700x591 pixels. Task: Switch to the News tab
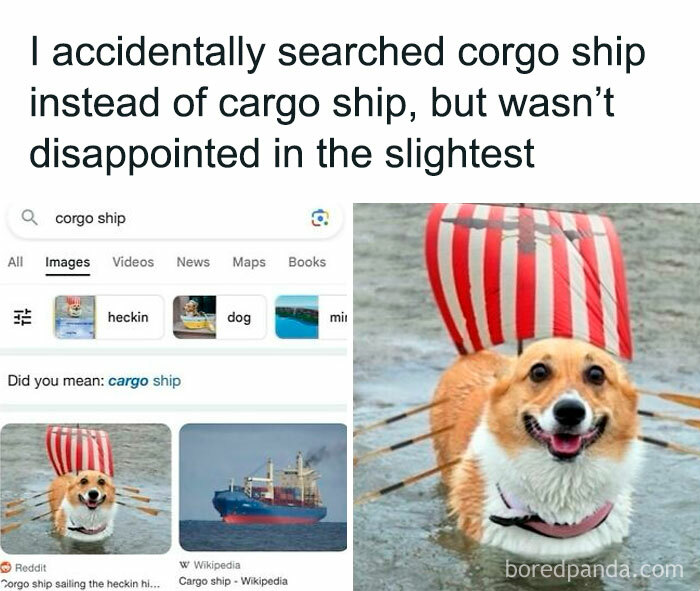193,262
